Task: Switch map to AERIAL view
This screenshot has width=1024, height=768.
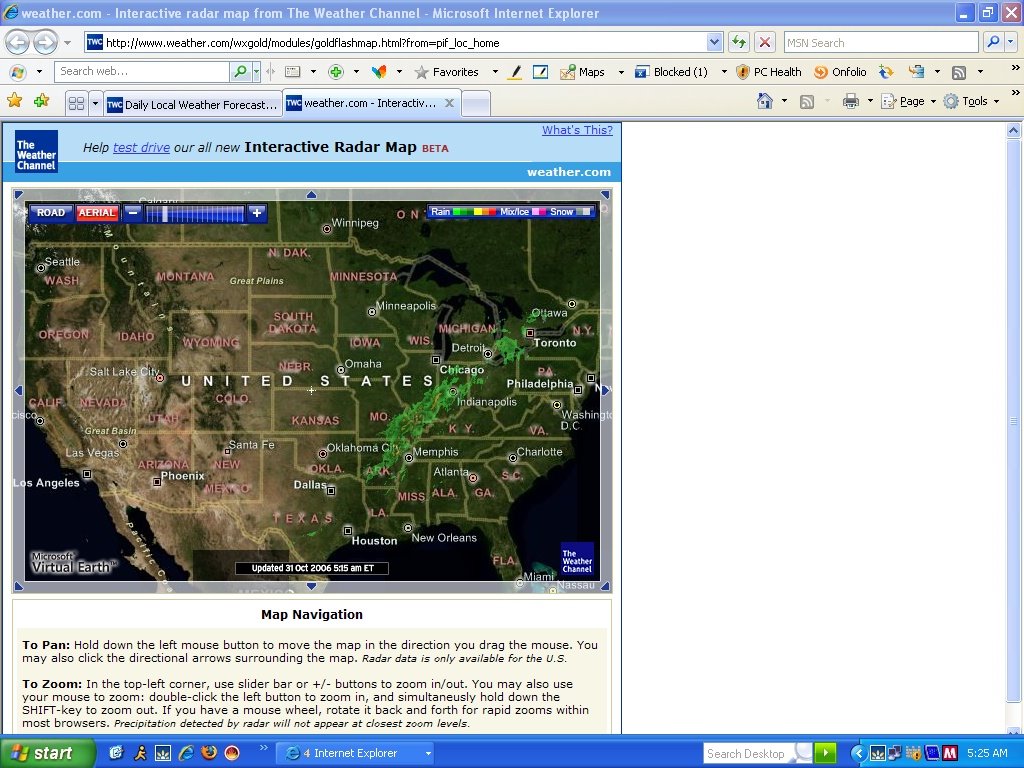Action: (97, 212)
